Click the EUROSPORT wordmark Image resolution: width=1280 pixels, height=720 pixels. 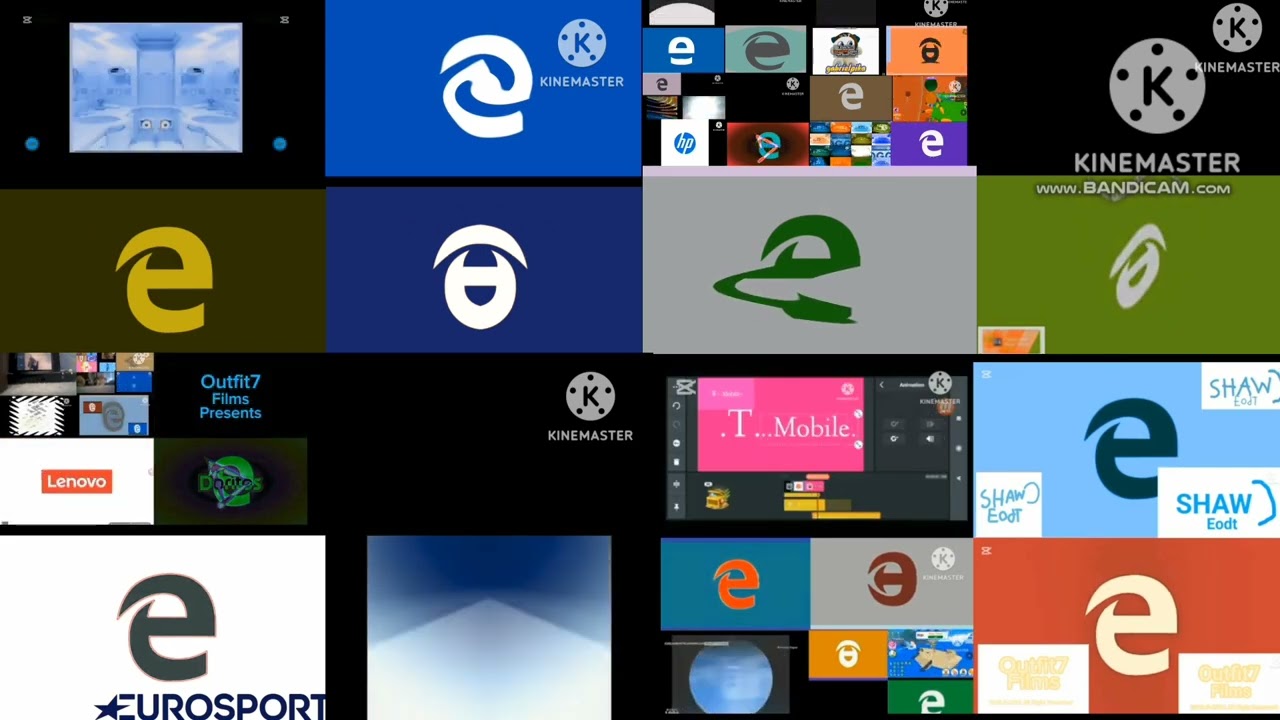[210, 706]
